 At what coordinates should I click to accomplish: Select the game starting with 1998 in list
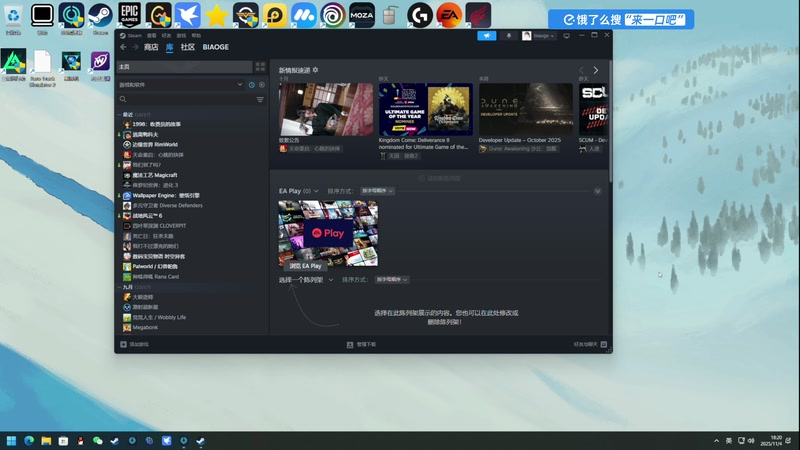point(156,124)
